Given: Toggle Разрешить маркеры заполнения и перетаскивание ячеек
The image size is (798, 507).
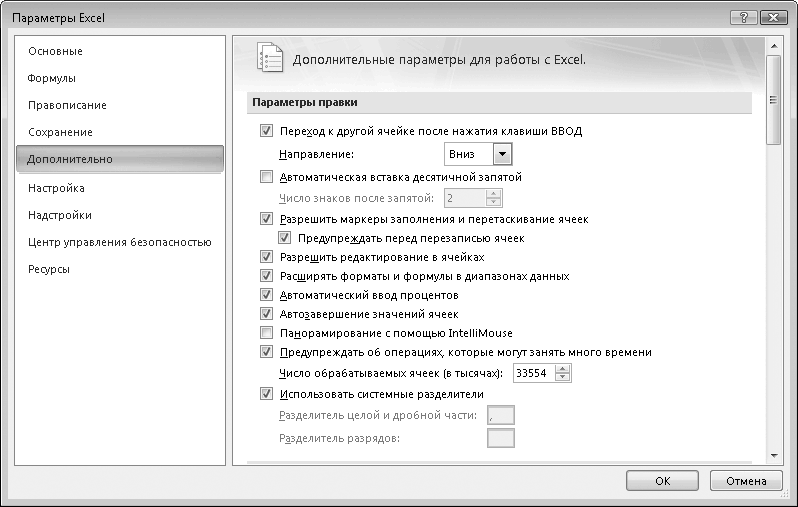Looking at the screenshot, I should click(x=266, y=219).
